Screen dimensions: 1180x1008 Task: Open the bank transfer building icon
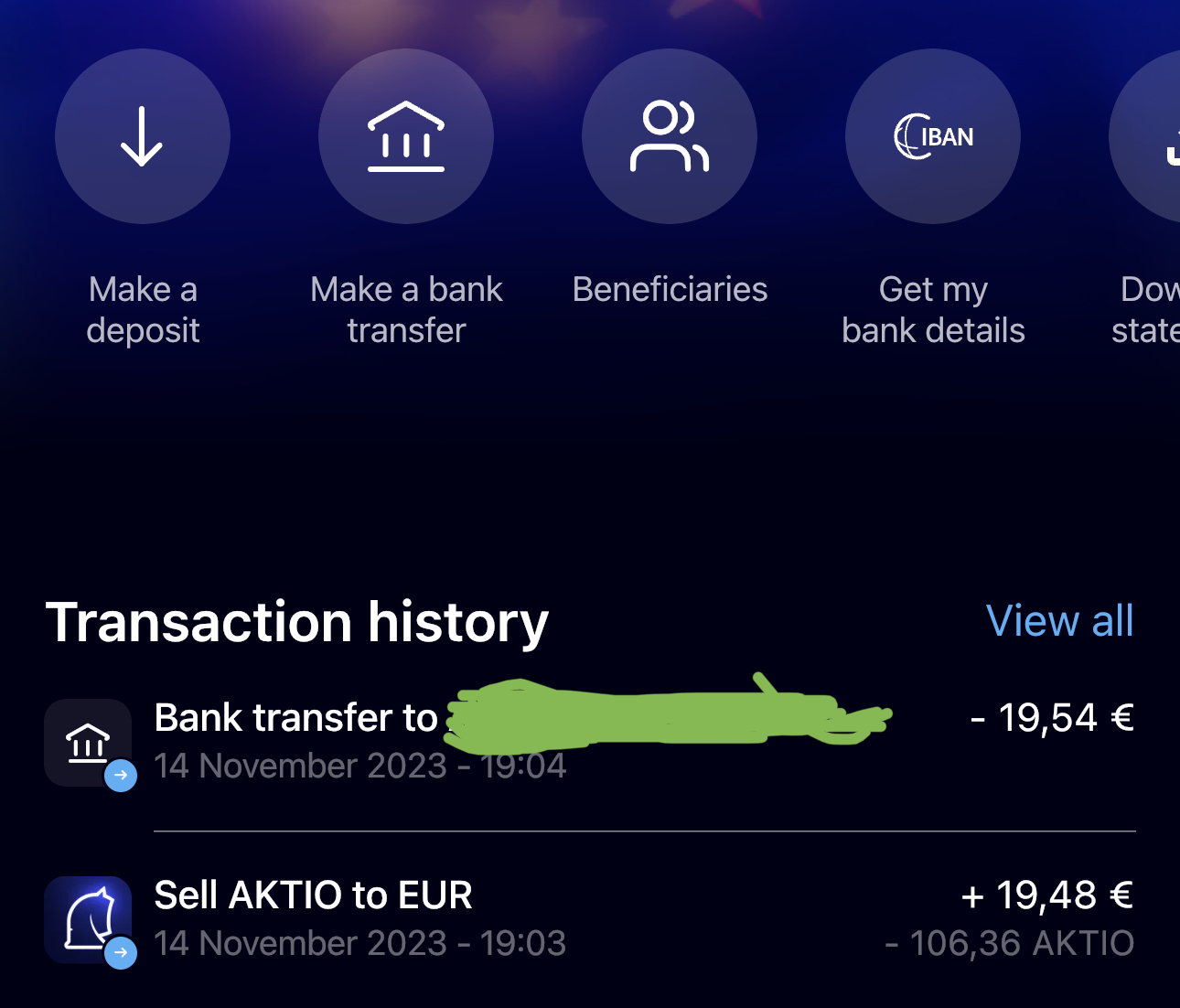(x=405, y=136)
